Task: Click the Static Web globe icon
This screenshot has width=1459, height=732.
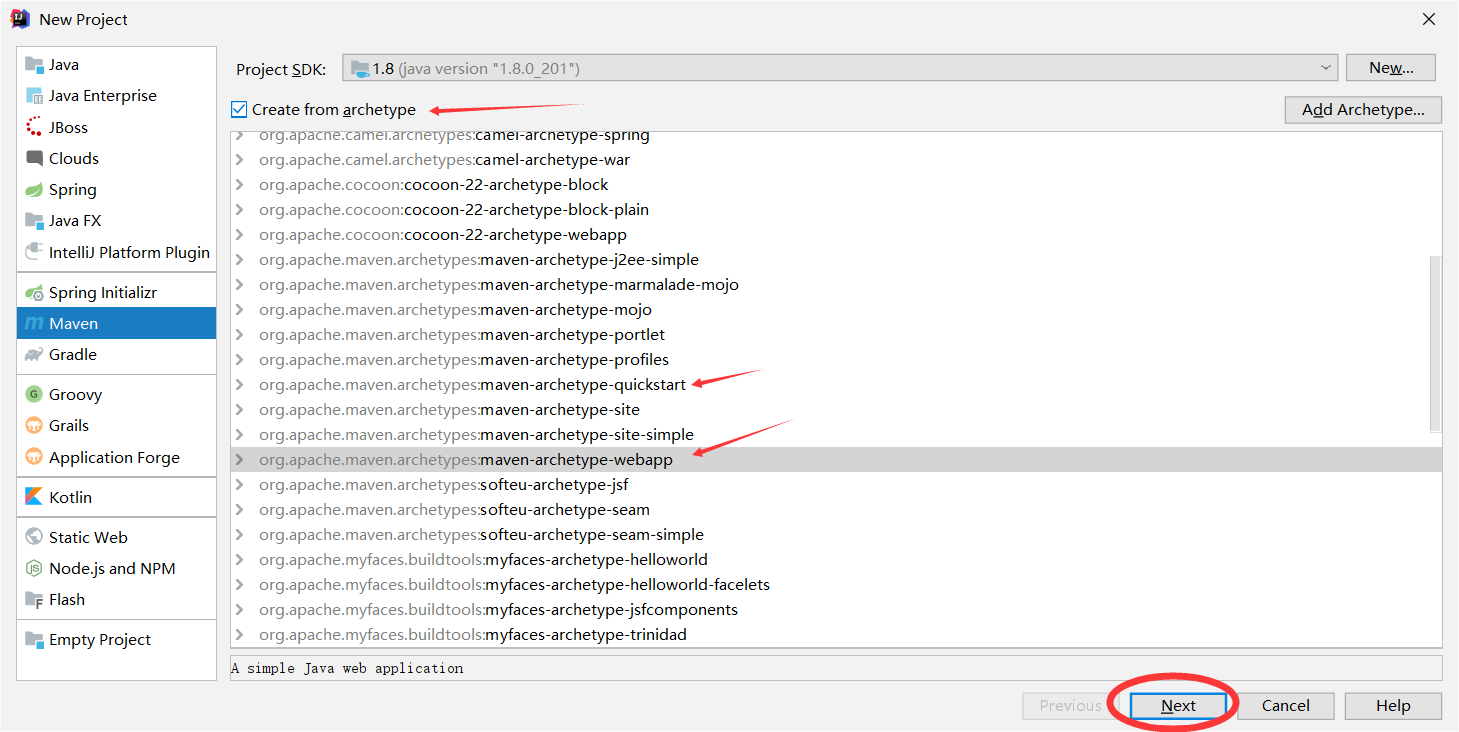Action: [x=34, y=537]
